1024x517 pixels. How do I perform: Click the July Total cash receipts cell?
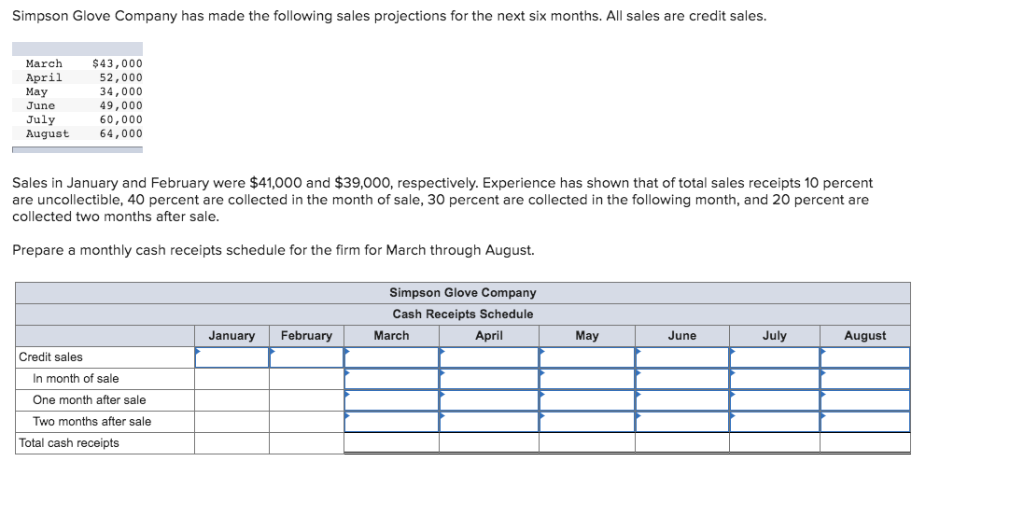pos(774,443)
